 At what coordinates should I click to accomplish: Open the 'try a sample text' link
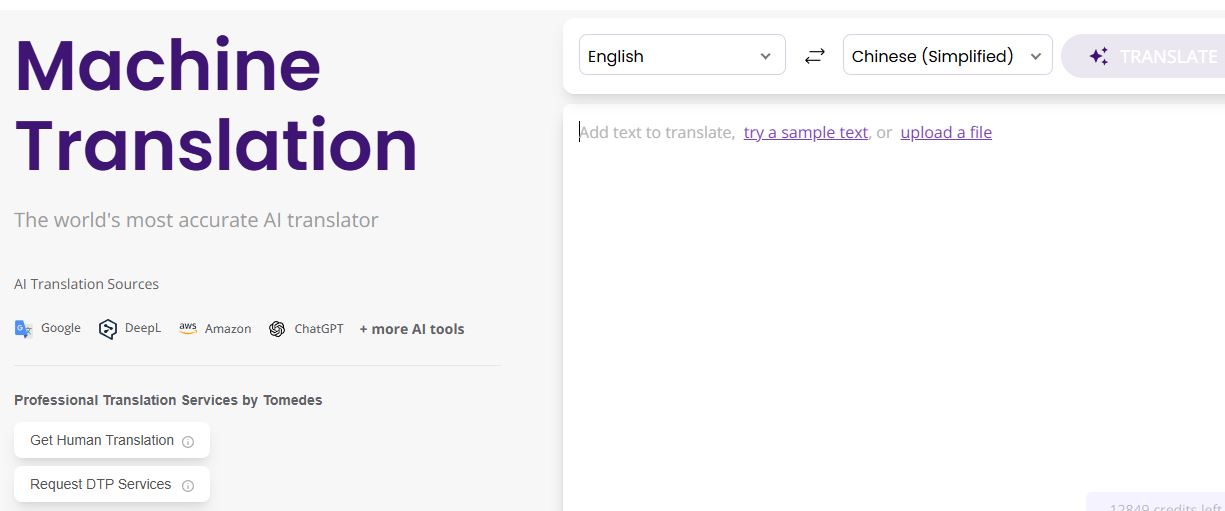point(805,132)
